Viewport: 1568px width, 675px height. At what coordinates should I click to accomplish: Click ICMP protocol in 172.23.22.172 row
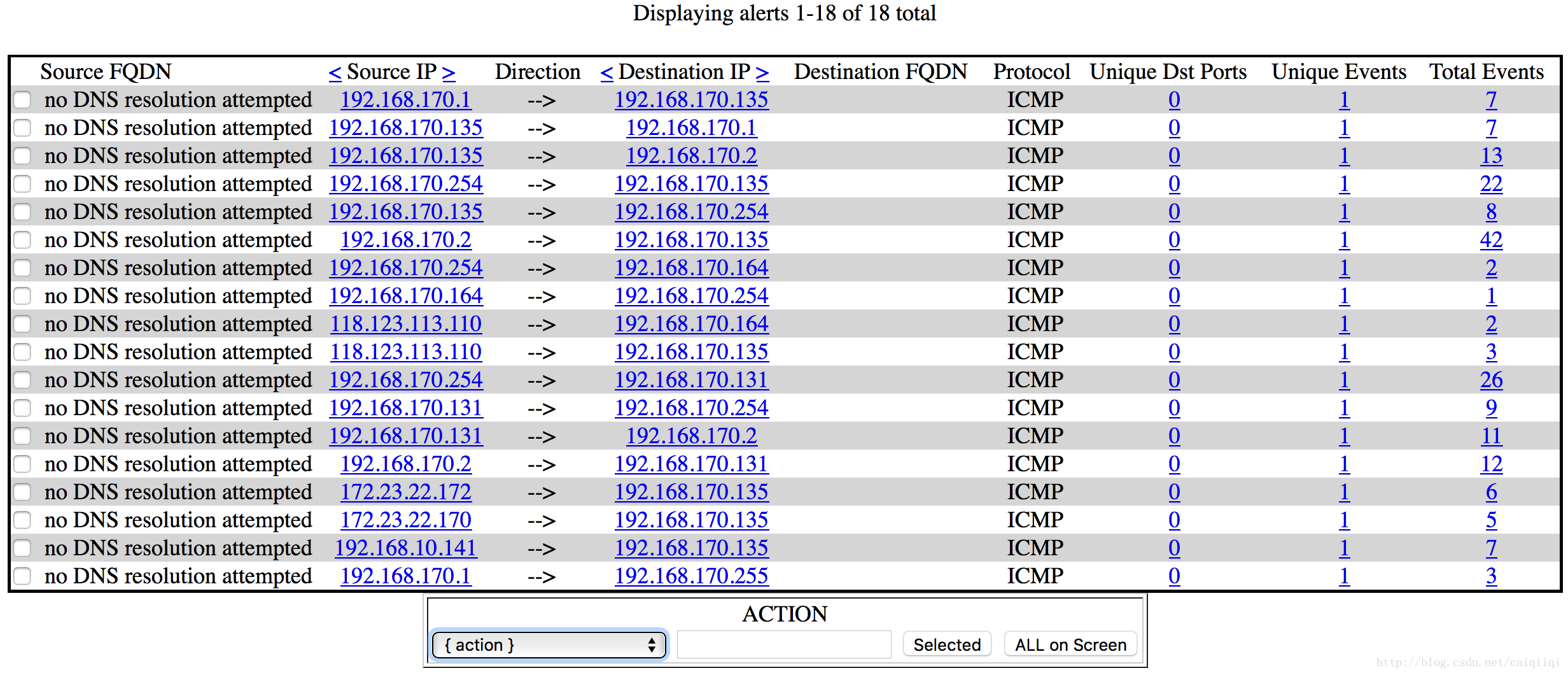[1035, 492]
